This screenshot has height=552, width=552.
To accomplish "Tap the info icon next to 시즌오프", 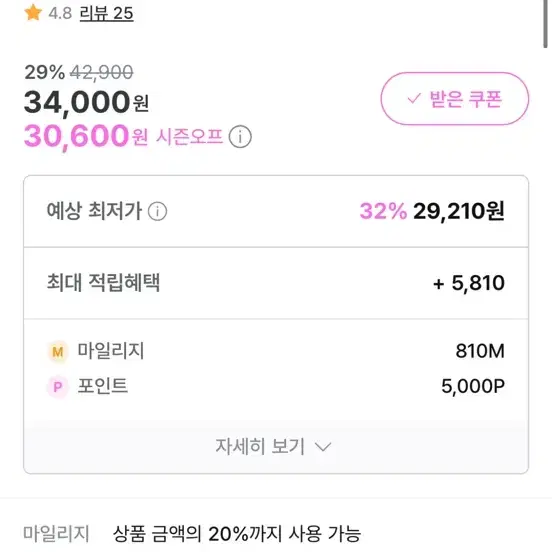I will tap(240, 137).
